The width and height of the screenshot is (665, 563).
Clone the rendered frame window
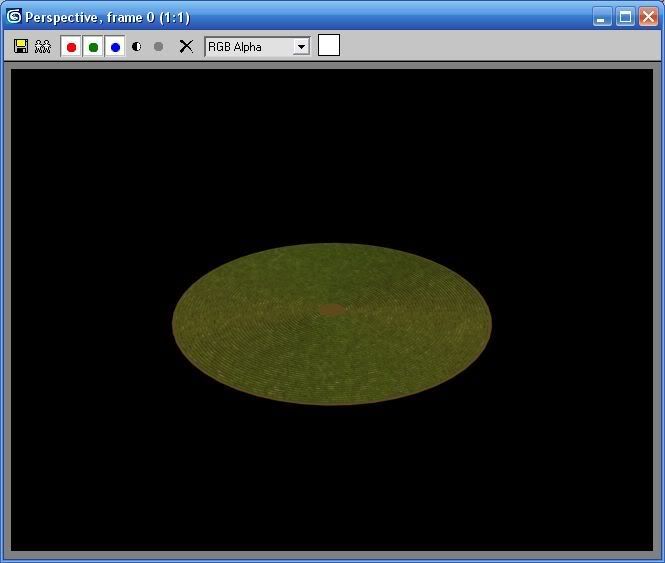(x=43, y=46)
